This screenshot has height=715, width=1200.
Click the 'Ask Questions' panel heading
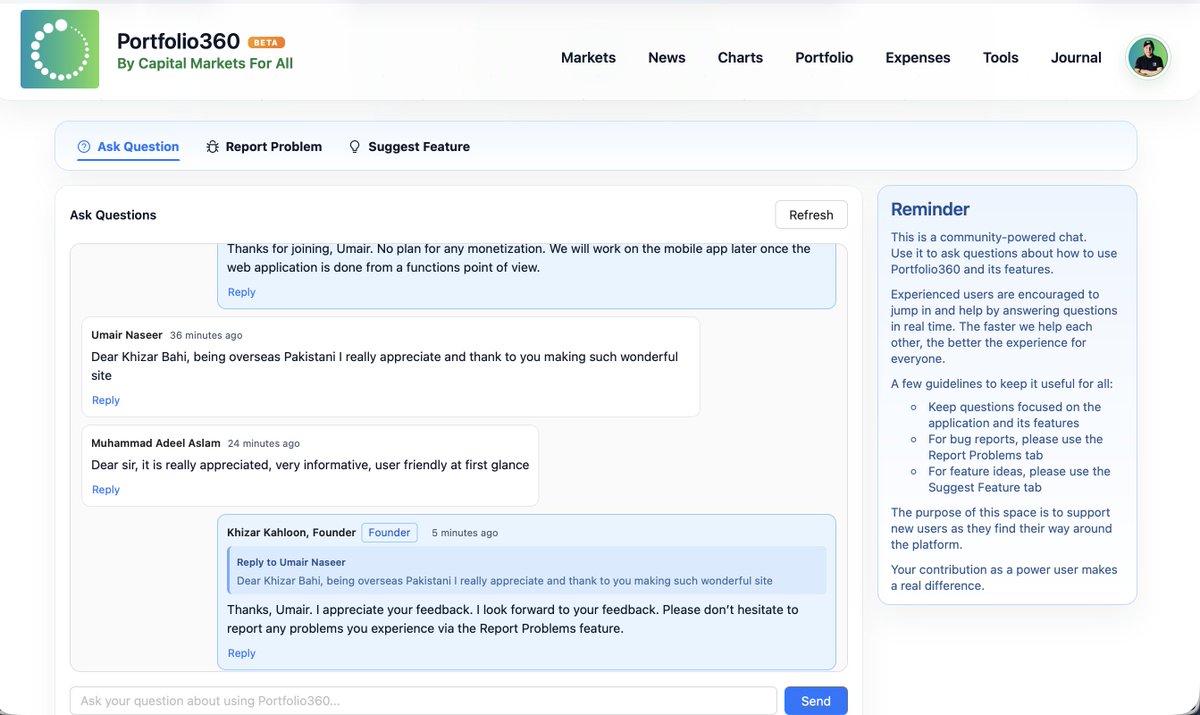[113, 215]
